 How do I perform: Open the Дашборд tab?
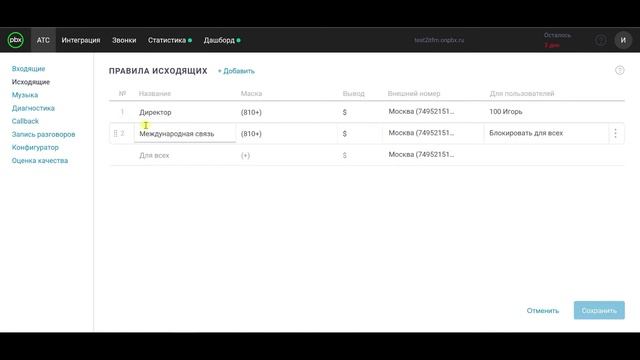click(x=222, y=40)
